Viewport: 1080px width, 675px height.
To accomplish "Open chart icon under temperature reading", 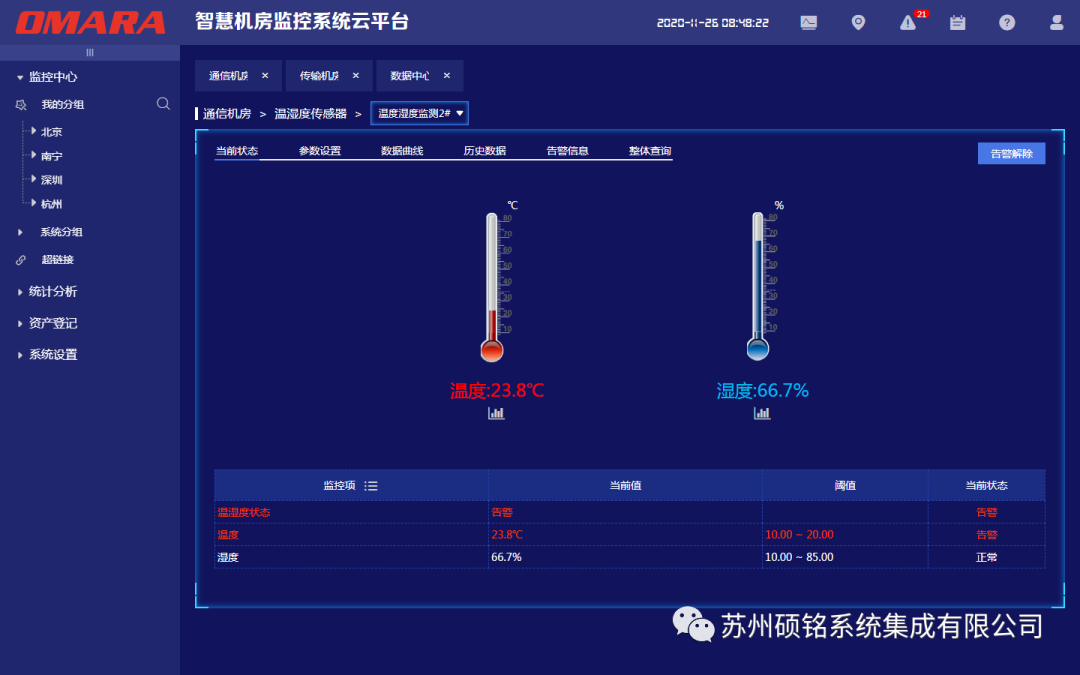I will tap(496, 413).
